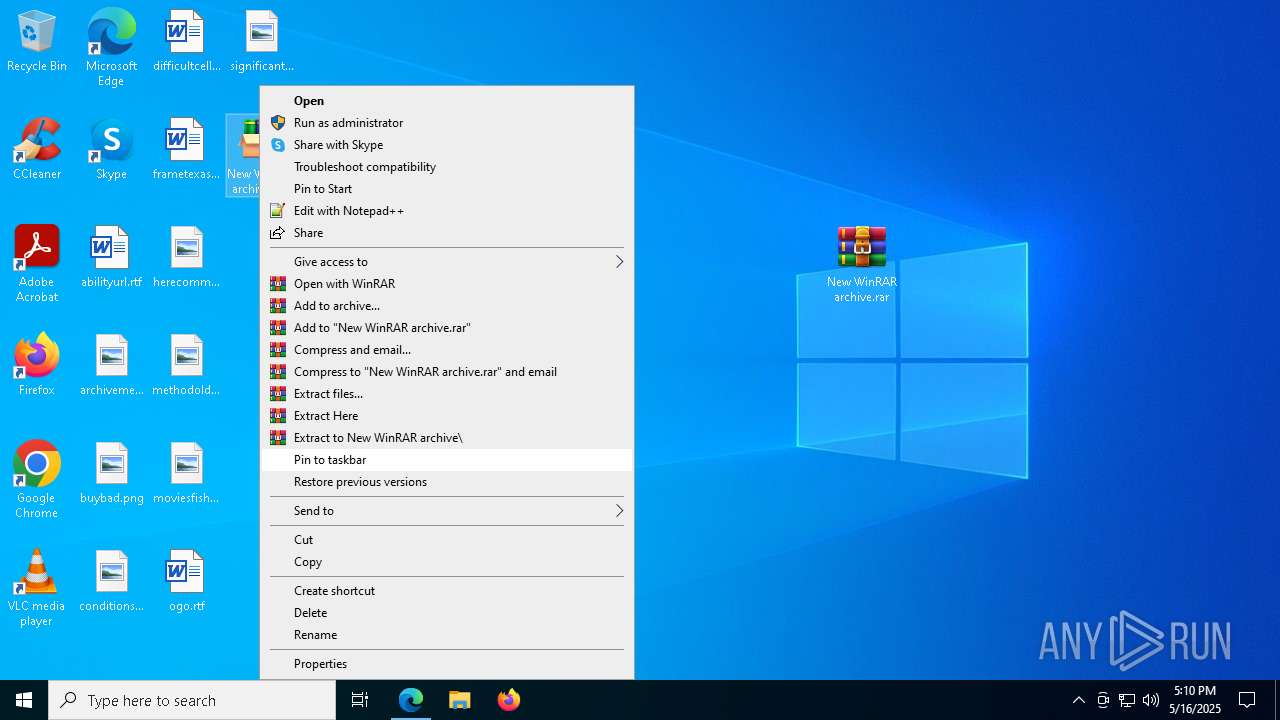Choose Extract files...

[x=447, y=394]
